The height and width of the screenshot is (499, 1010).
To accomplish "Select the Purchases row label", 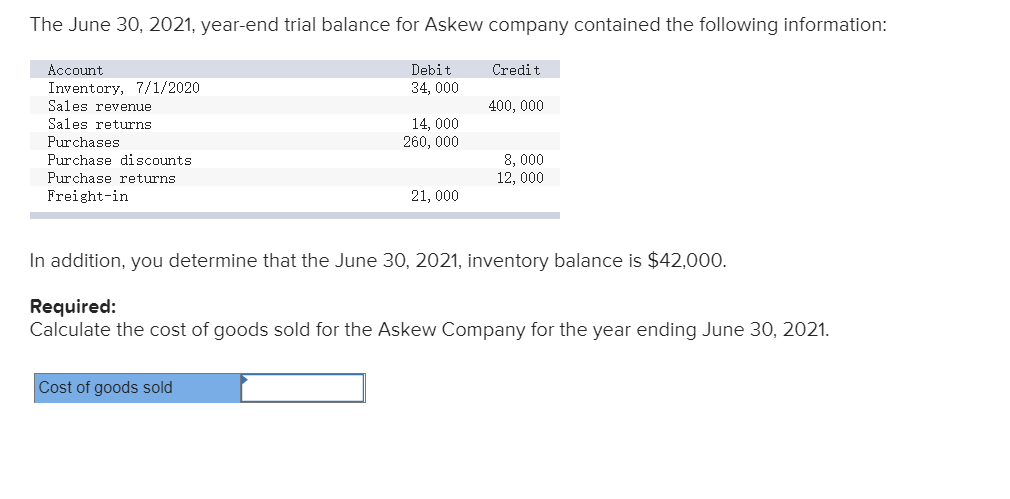I will (x=84, y=142).
